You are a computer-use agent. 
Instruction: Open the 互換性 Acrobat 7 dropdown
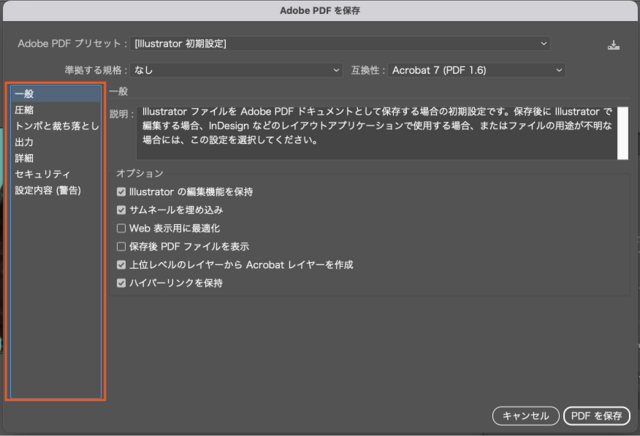pyautogui.click(x=476, y=70)
